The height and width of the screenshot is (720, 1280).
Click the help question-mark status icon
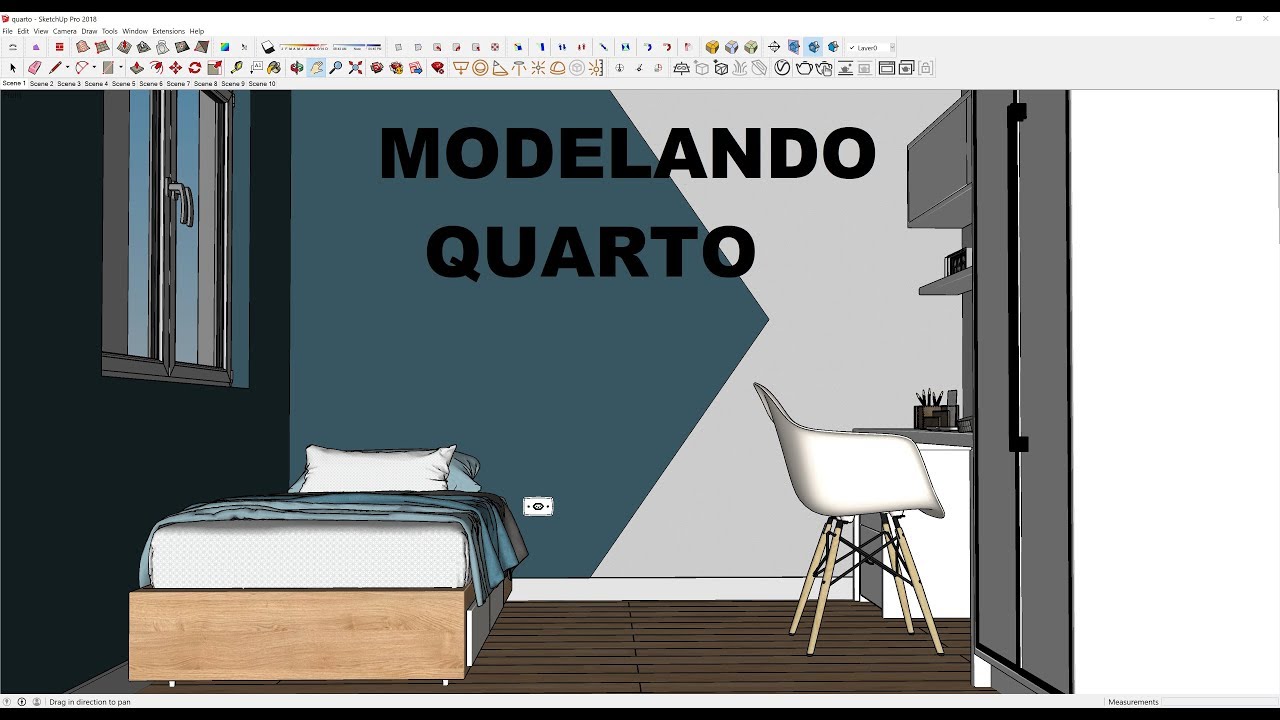click(x=7, y=702)
